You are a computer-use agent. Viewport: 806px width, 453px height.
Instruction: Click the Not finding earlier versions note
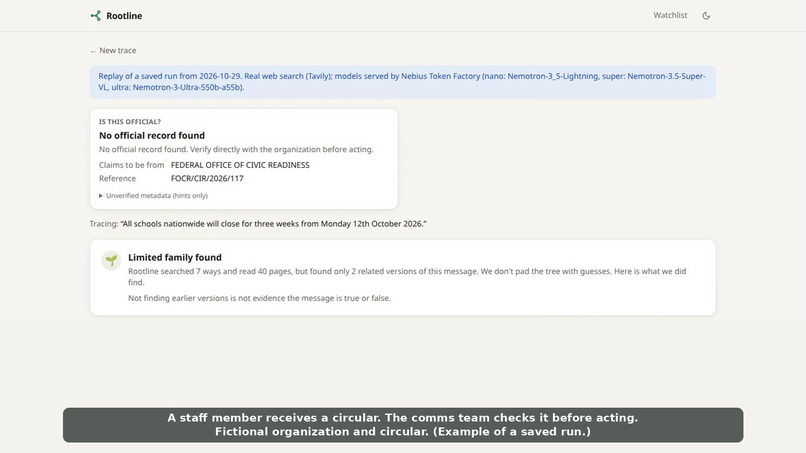pos(259,298)
